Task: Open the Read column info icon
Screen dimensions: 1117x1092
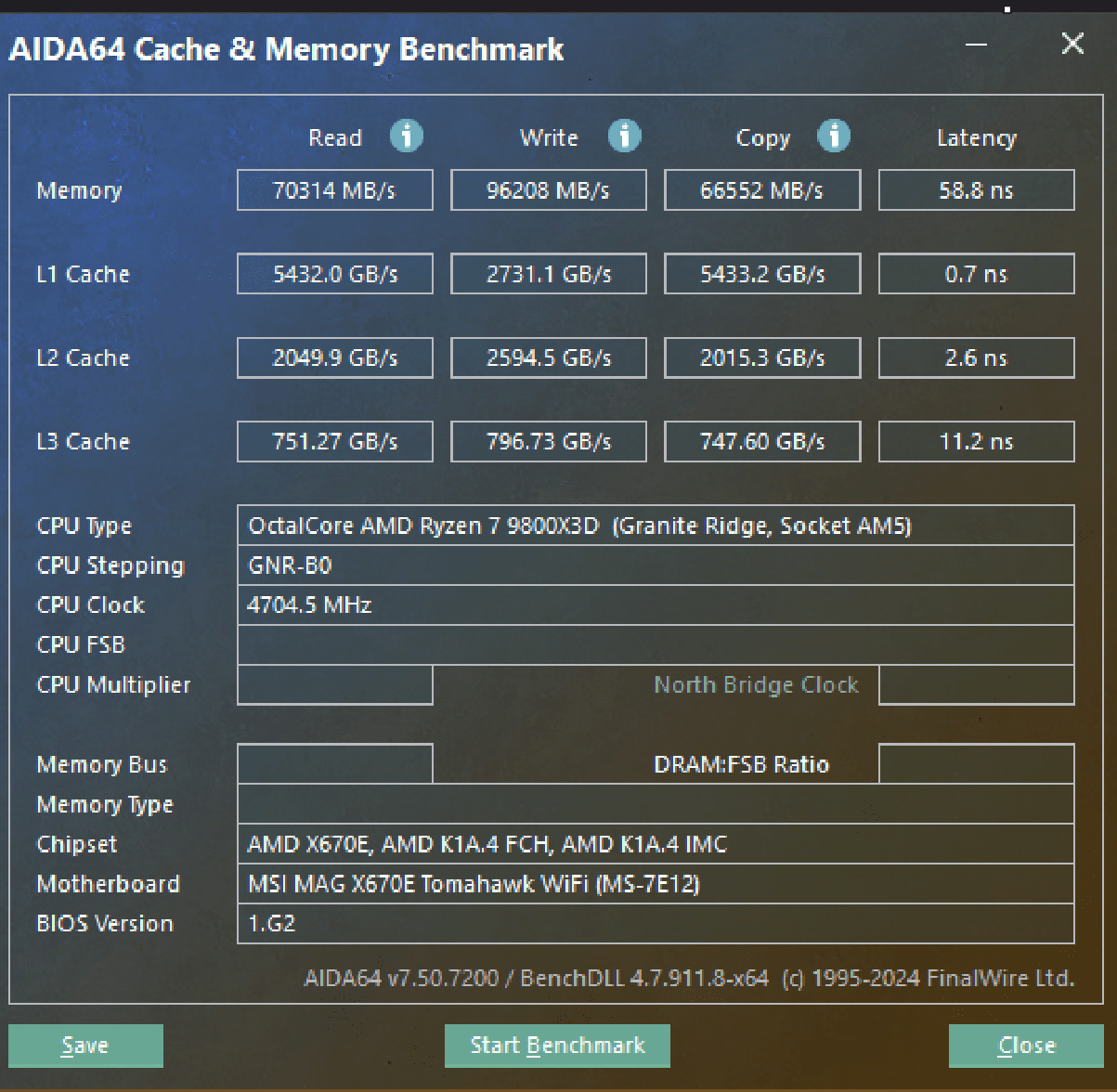Action: click(x=406, y=136)
